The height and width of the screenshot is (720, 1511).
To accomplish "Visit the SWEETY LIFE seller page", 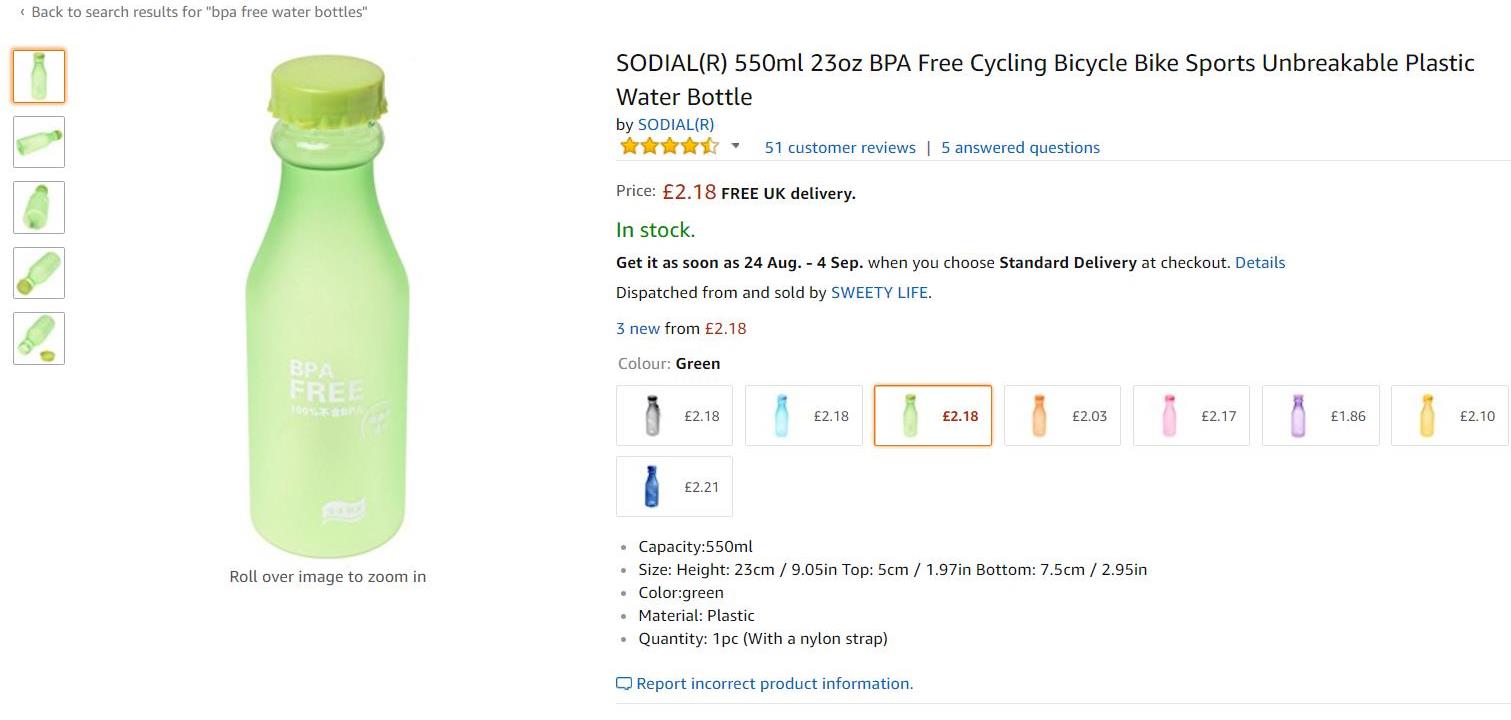I will click(879, 293).
